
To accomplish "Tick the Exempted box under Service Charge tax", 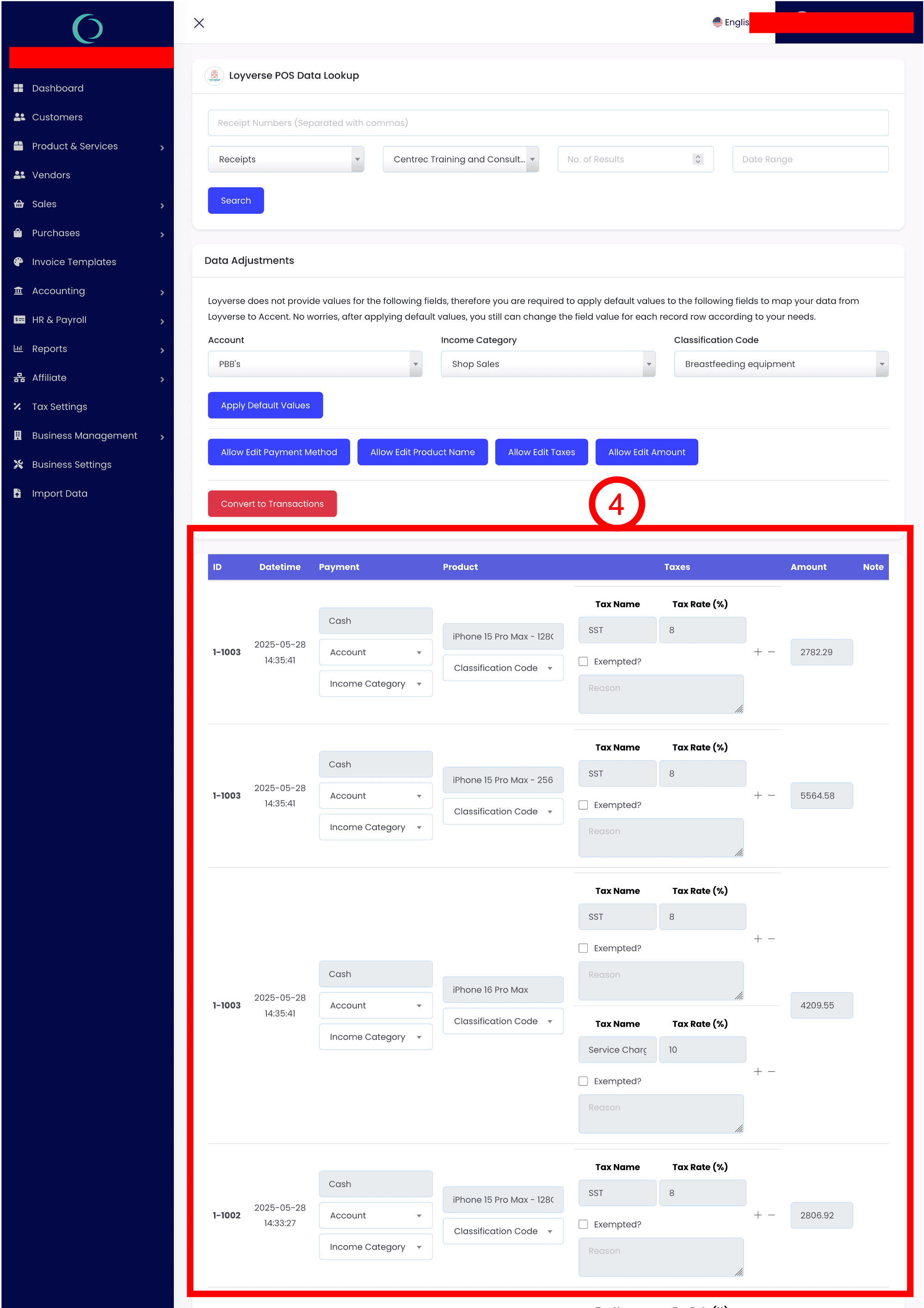I will (x=583, y=1081).
